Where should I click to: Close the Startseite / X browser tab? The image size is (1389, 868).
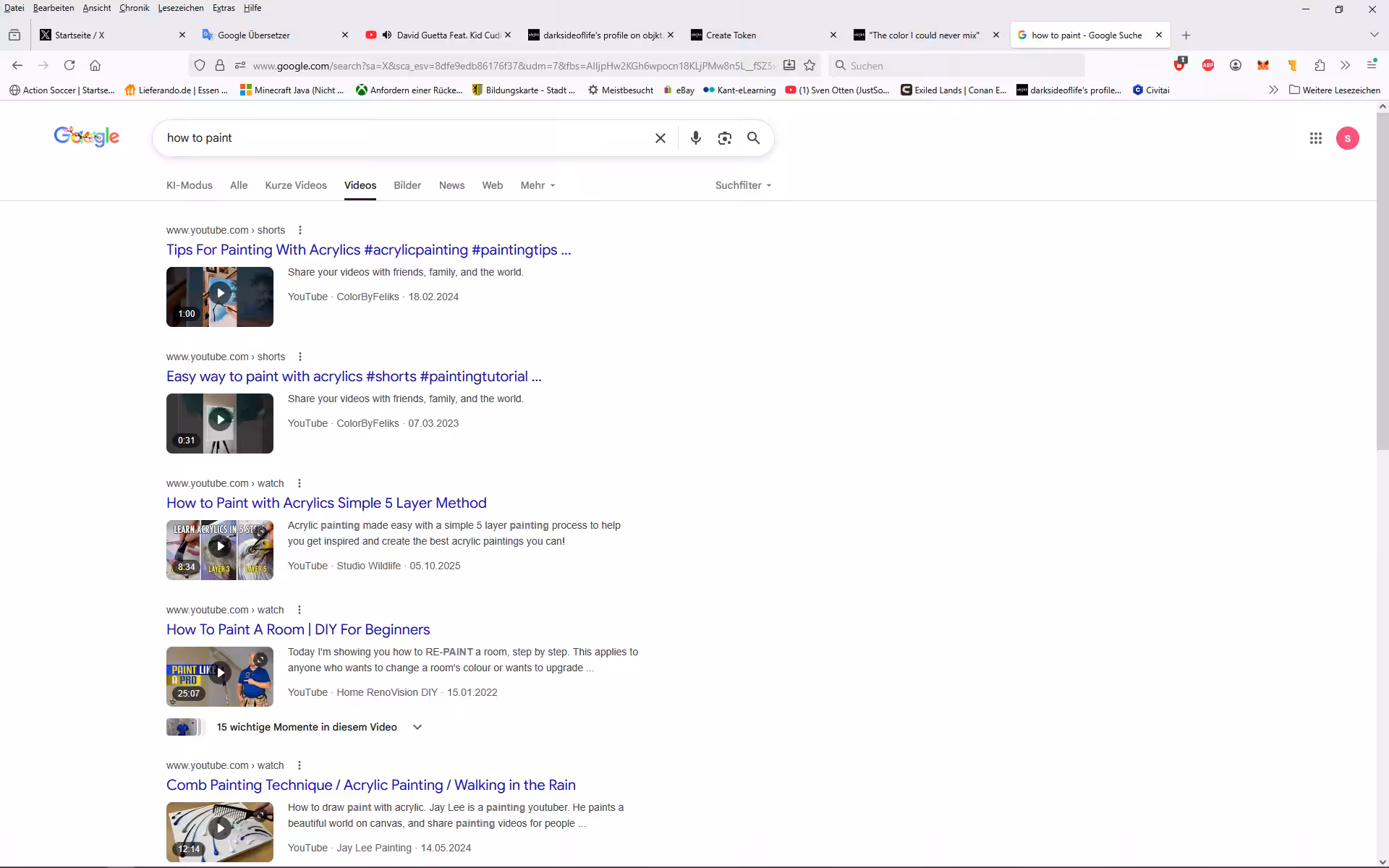pyautogui.click(x=182, y=35)
